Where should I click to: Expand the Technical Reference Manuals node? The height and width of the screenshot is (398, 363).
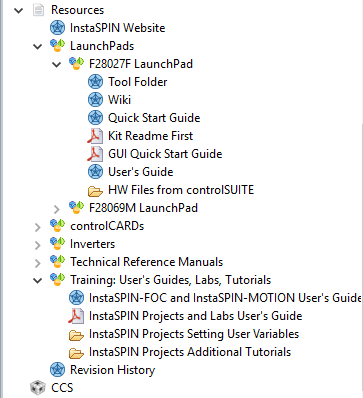coord(37,263)
